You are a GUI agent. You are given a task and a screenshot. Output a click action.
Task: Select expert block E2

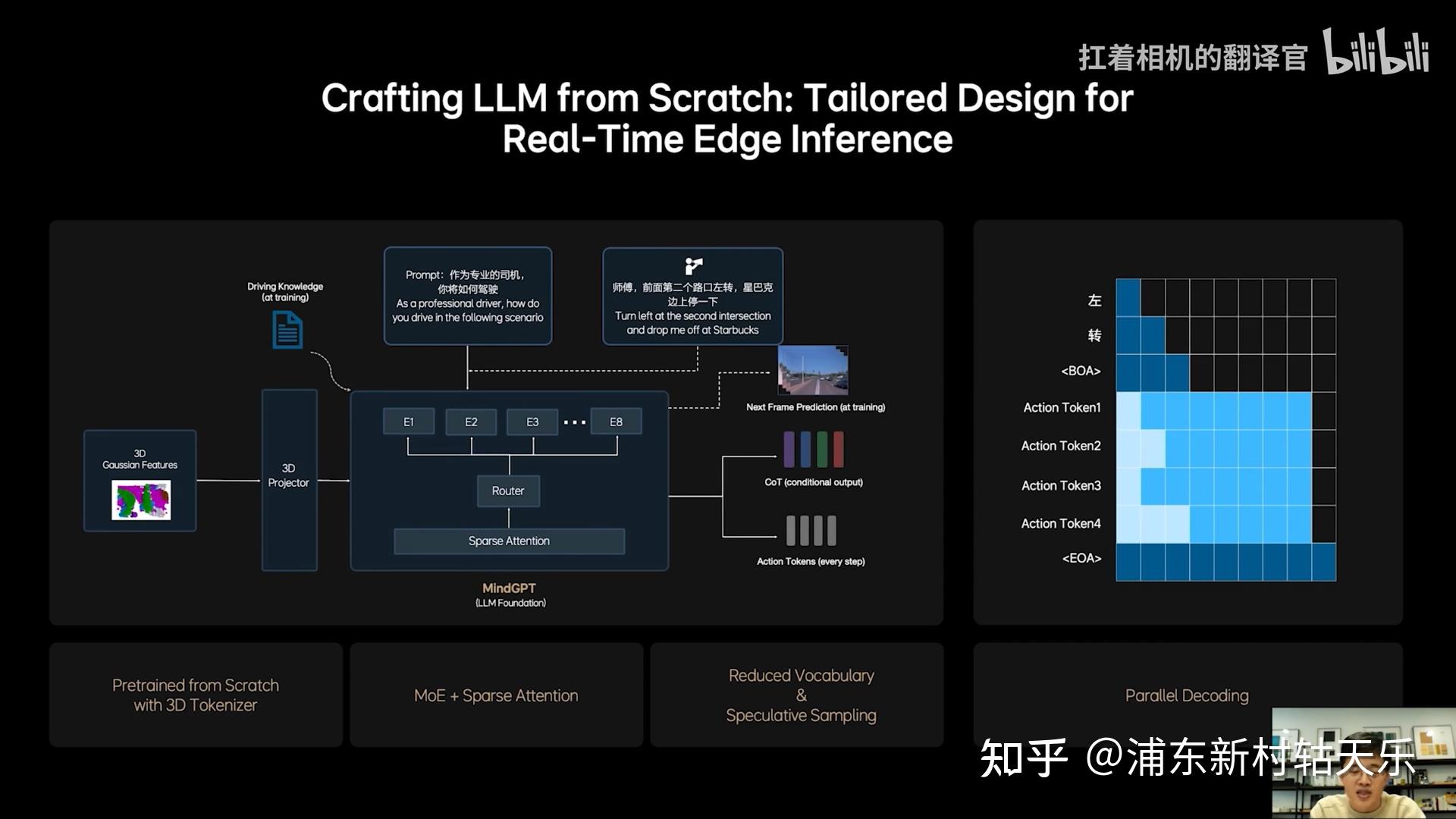click(471, 422)
